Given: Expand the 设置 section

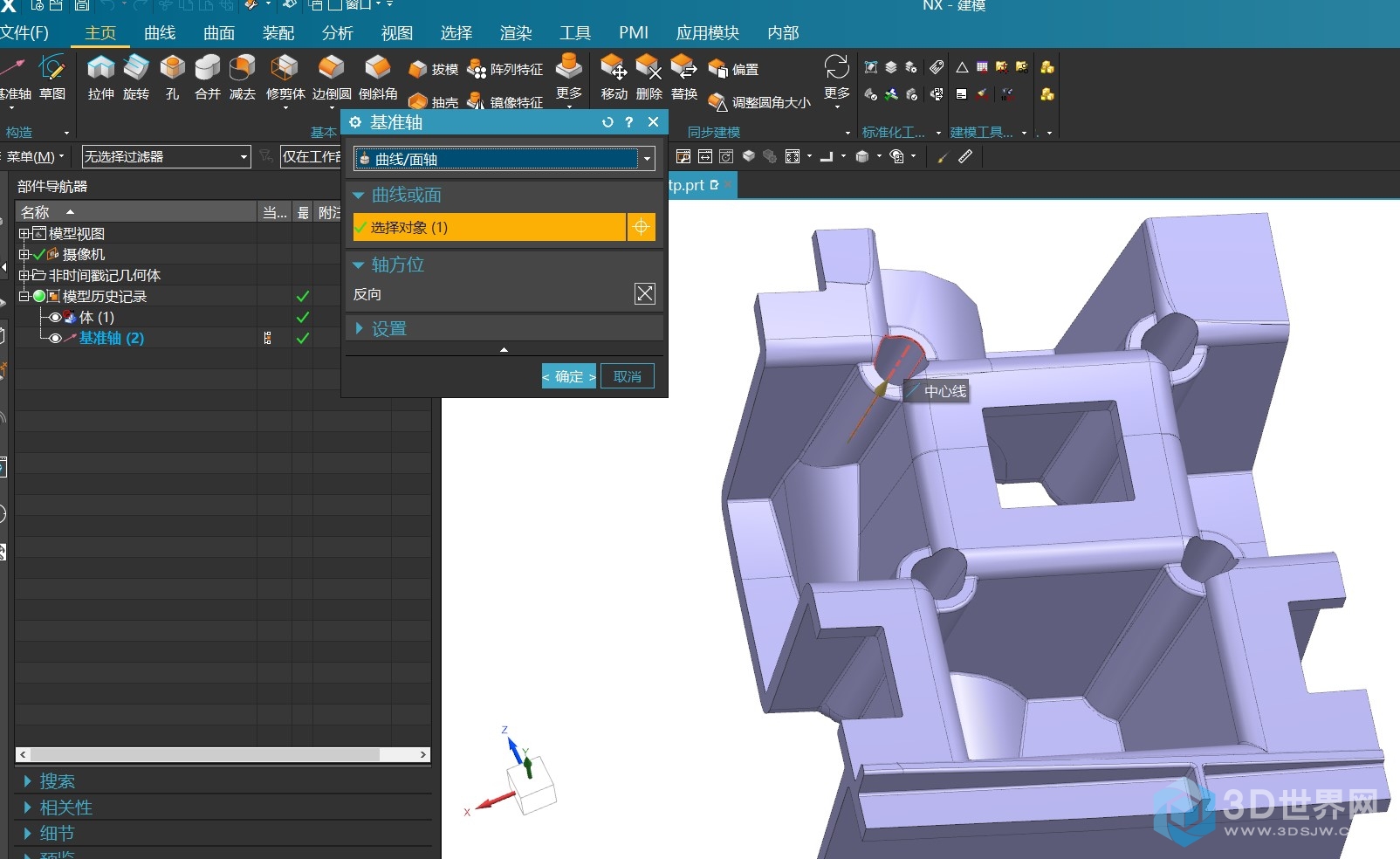Looking at the screenshot, I should (x=358, y=328).
